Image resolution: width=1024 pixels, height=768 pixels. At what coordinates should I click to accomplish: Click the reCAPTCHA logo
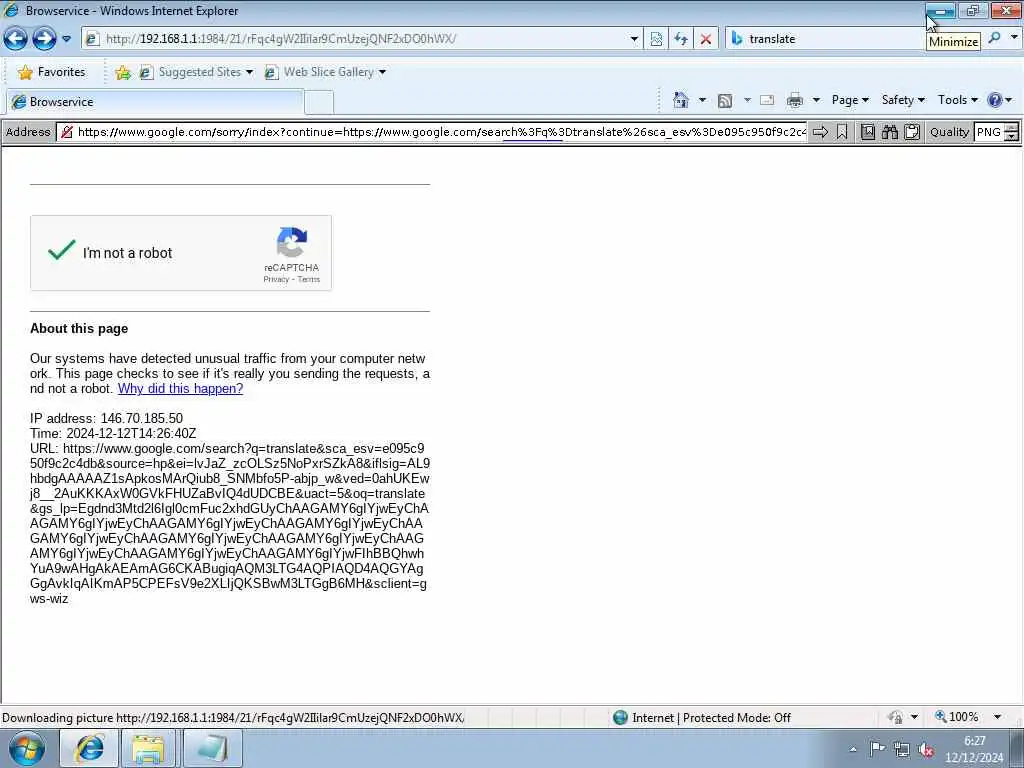tap(291, 242)
